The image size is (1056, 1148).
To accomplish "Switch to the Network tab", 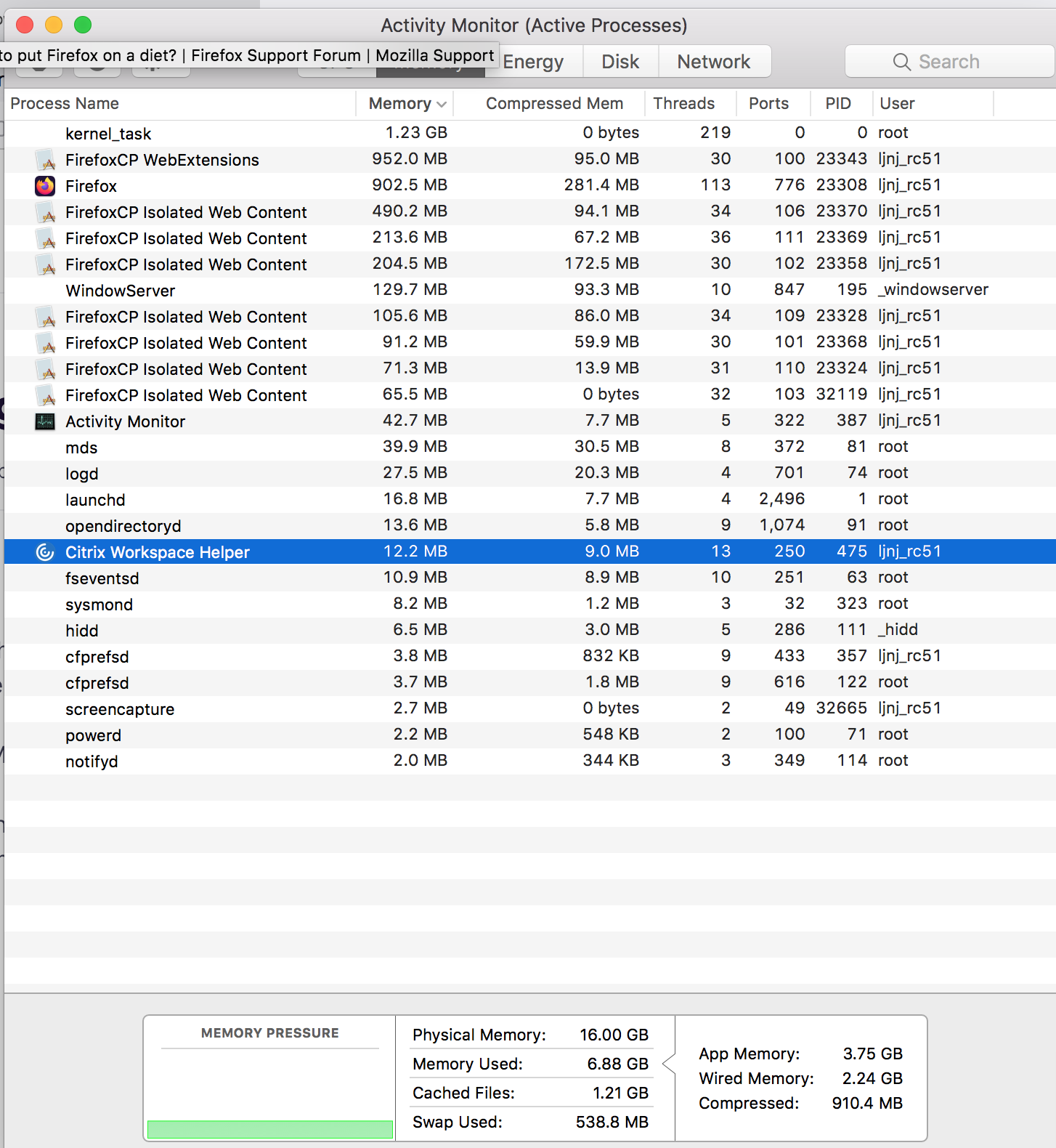I will (713, 62).
